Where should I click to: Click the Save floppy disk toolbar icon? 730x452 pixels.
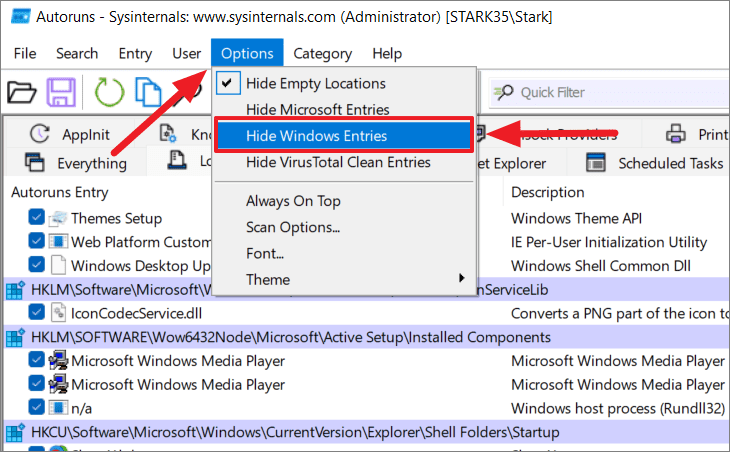pyautogui.click(x=61, y=92)
